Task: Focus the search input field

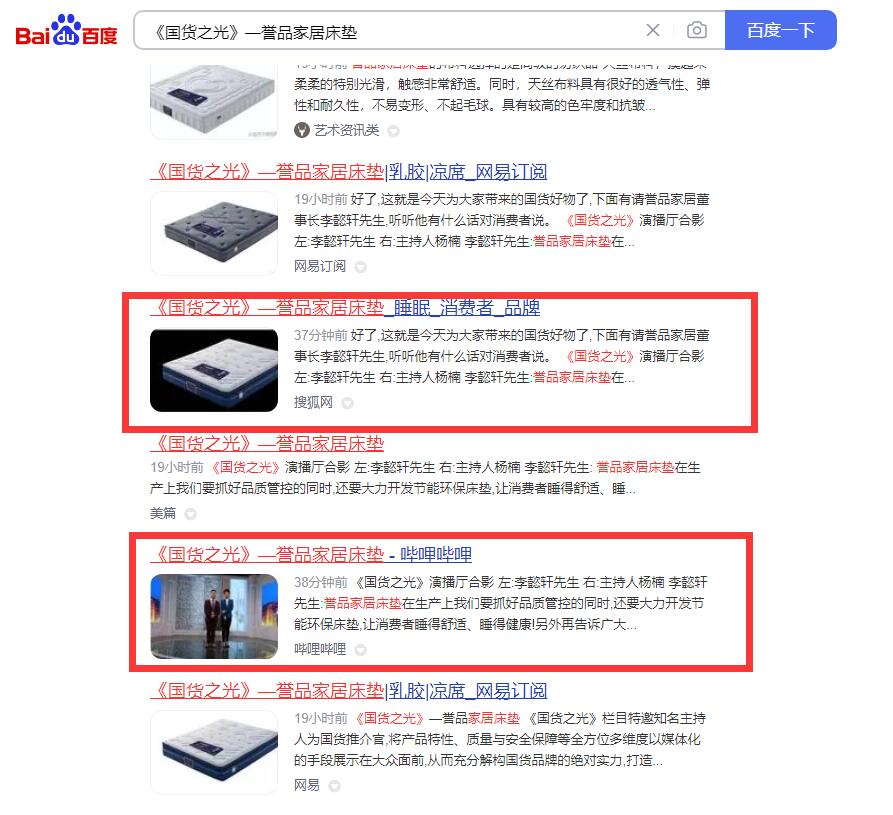Action: (393, 31)
